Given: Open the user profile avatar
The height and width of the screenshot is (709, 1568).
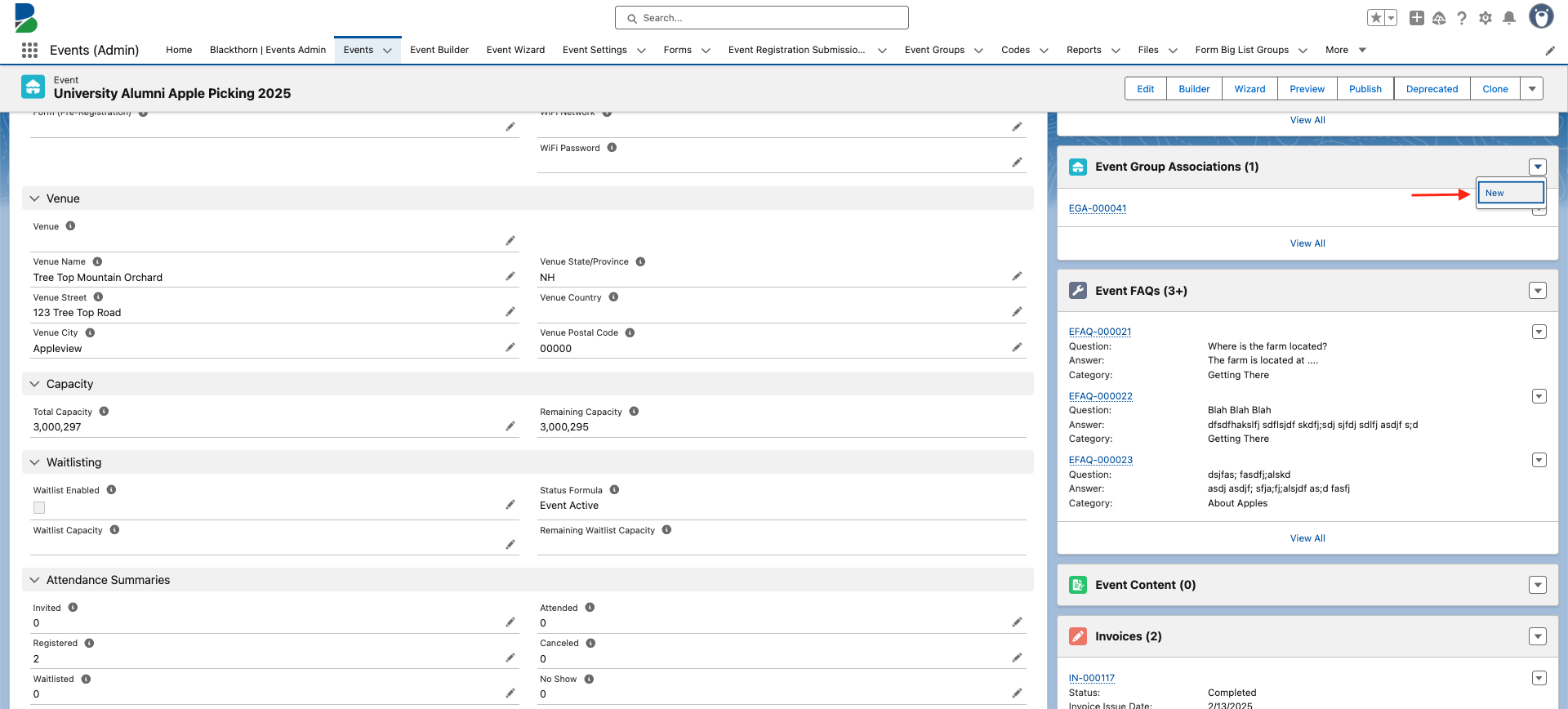Looking at the screenshot, I should point(1541,16).
